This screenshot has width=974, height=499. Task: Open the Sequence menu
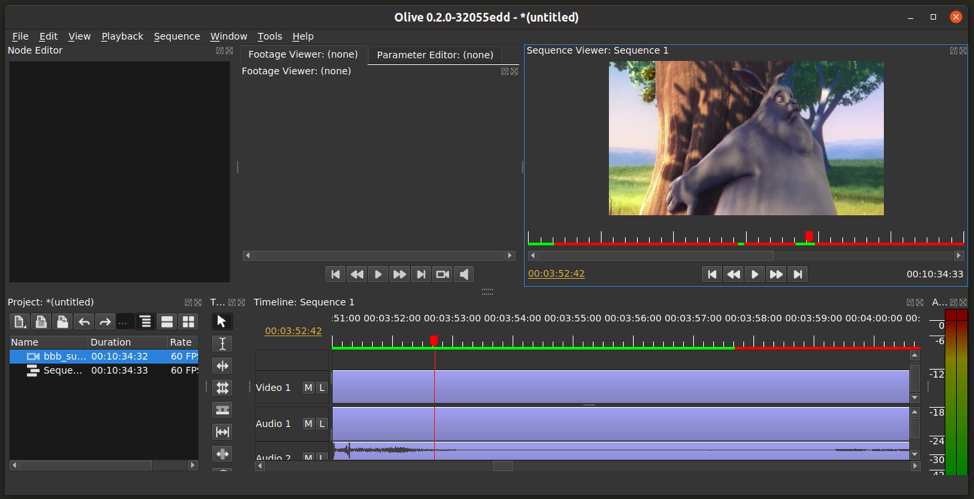click(176, 36)
